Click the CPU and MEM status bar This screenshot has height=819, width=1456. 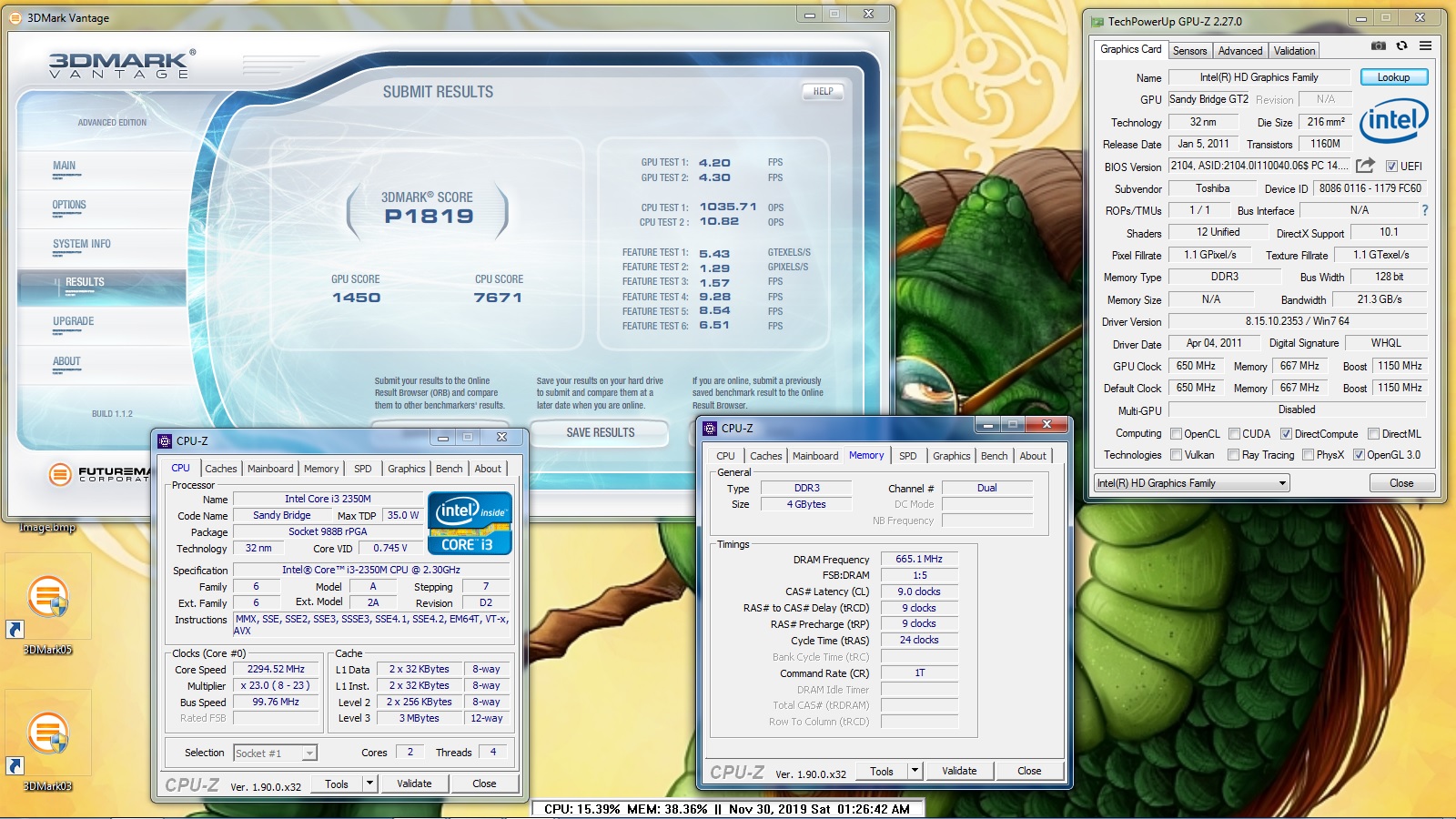(x=727, y=808)
